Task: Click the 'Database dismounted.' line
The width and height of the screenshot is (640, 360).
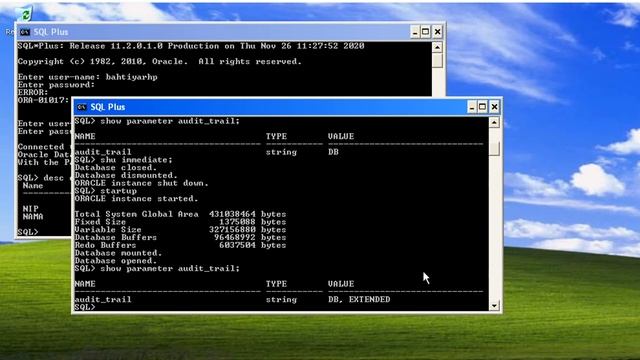Action: click(126, 175)
